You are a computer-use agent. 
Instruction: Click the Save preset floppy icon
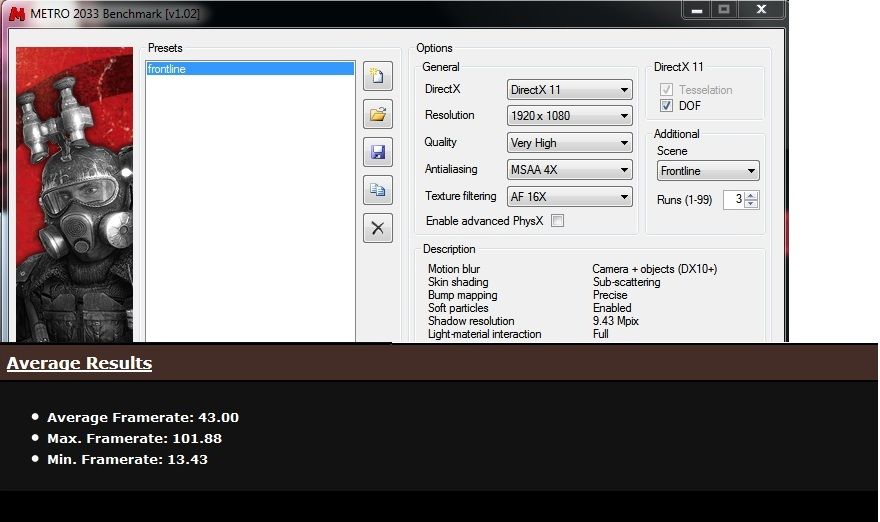377,152
